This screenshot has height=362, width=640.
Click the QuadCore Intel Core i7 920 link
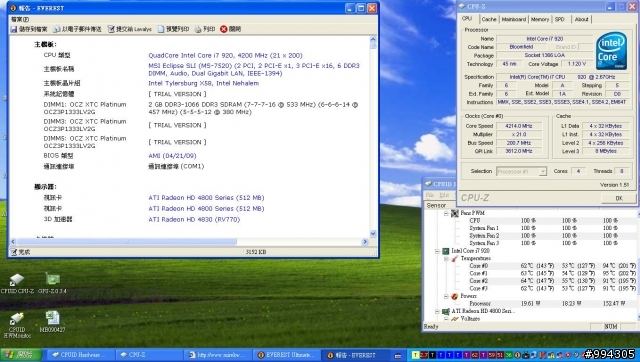click(225, 56)
